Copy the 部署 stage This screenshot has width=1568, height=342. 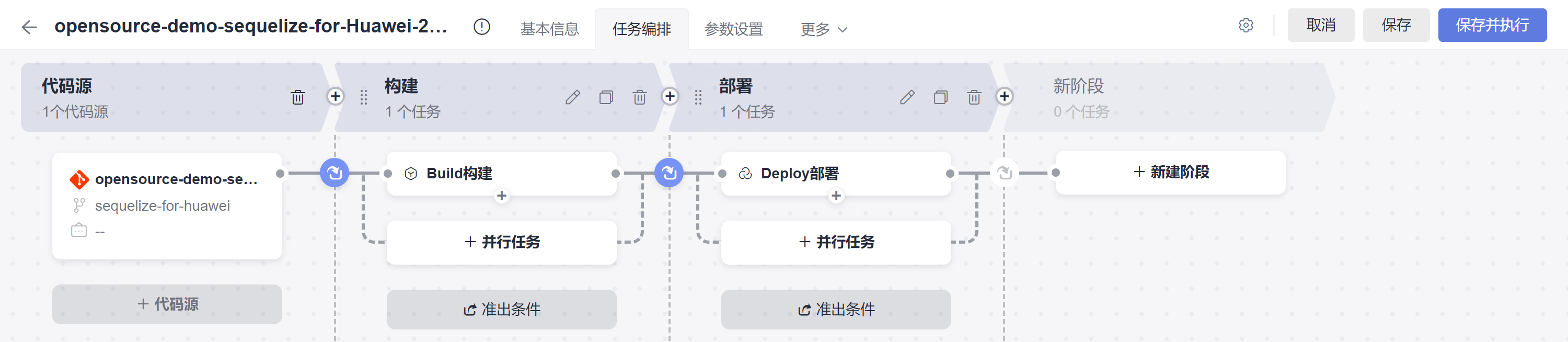[941, 97]
